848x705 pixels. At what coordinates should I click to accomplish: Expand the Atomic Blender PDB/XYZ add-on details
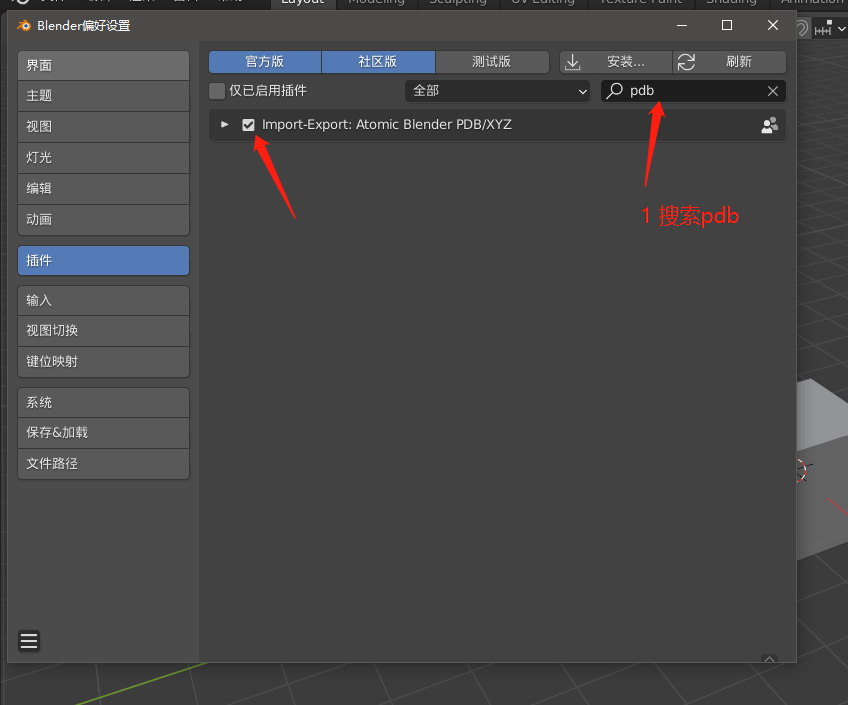(224, 125)
